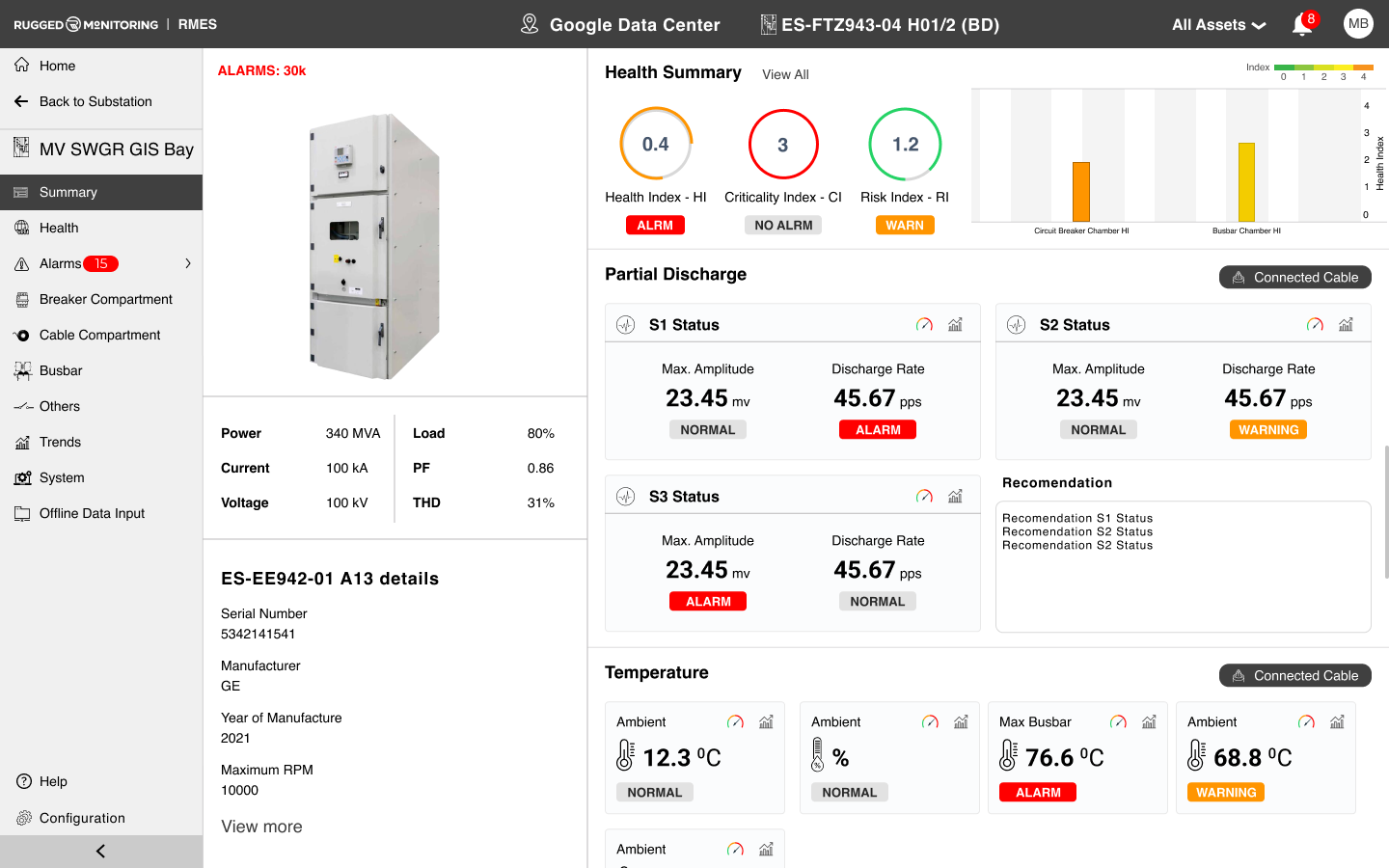
Task: Open S2 Status trend chart icon
Action: [x=1346, y=325]
